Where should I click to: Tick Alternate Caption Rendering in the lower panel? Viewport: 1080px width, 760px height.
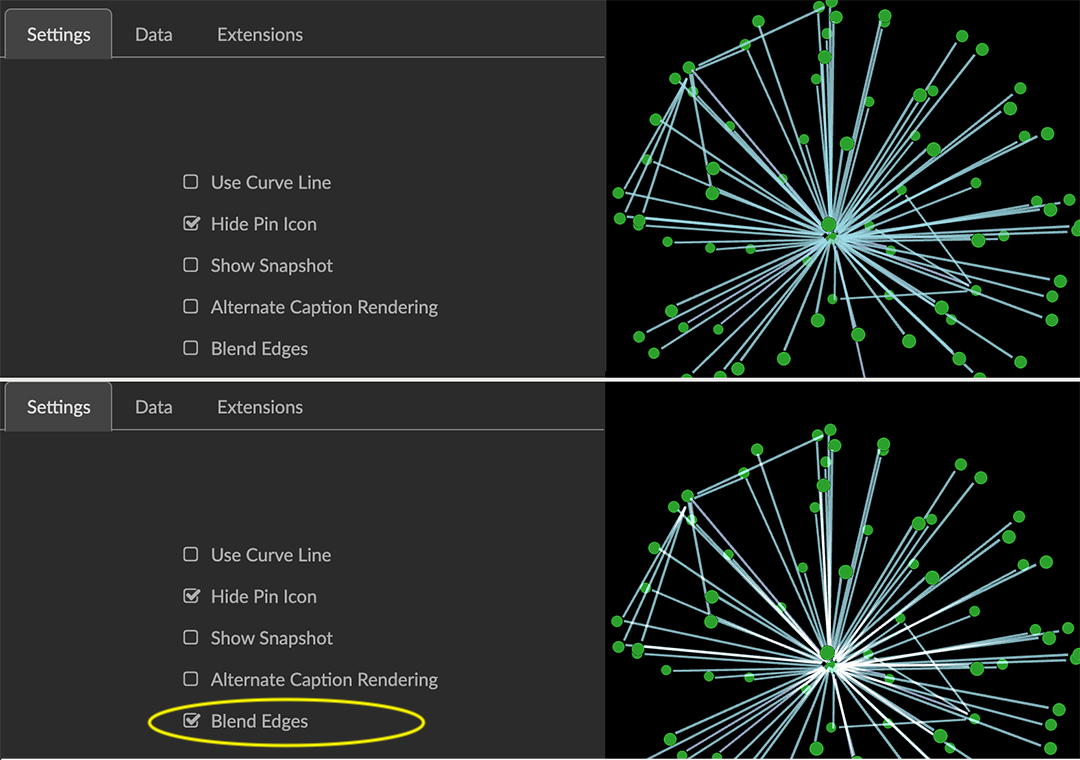coord(191,680)
